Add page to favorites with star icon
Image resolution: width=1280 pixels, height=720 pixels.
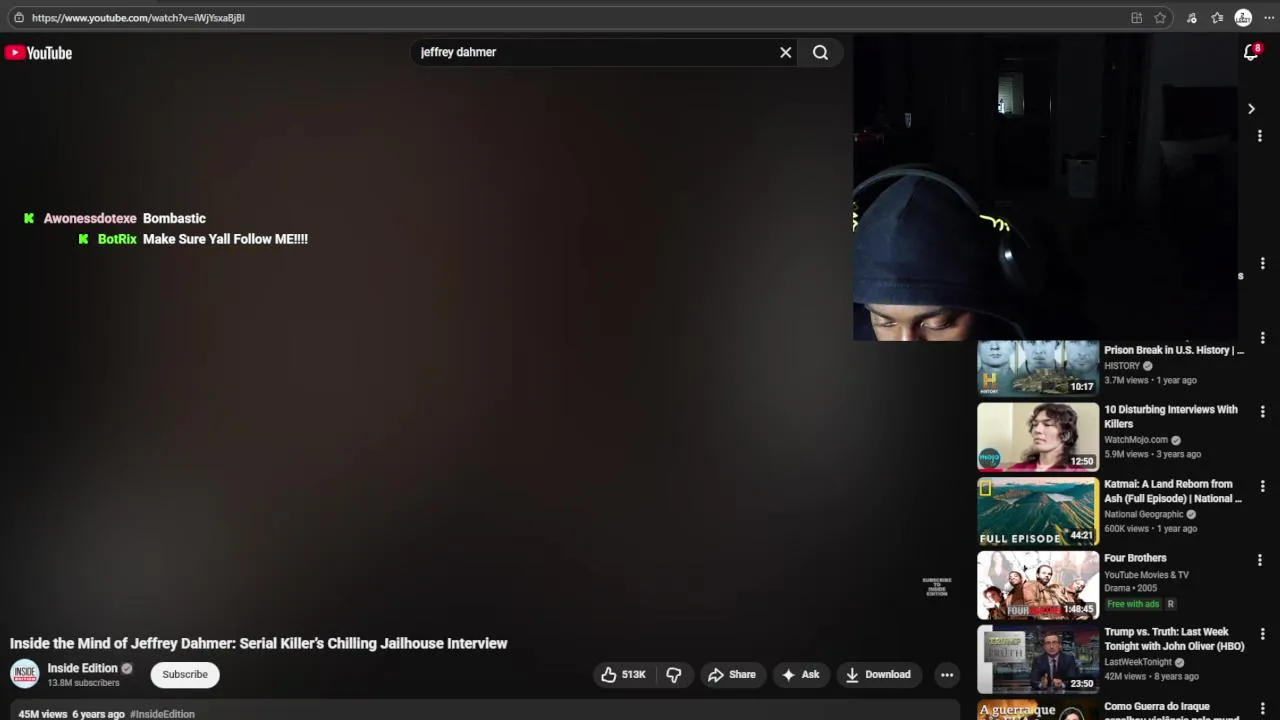pos(1160,18)
